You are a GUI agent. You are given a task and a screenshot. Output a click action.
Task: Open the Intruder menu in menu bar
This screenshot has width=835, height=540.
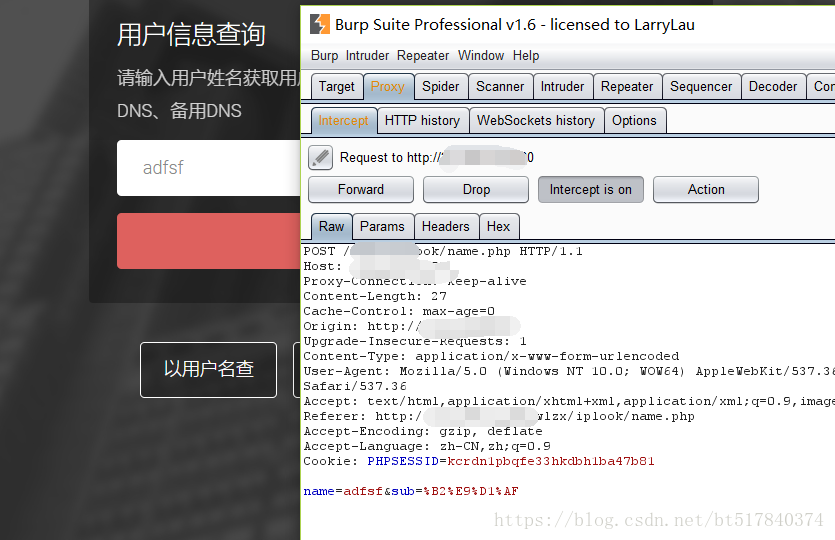click(x=367, y=55)
